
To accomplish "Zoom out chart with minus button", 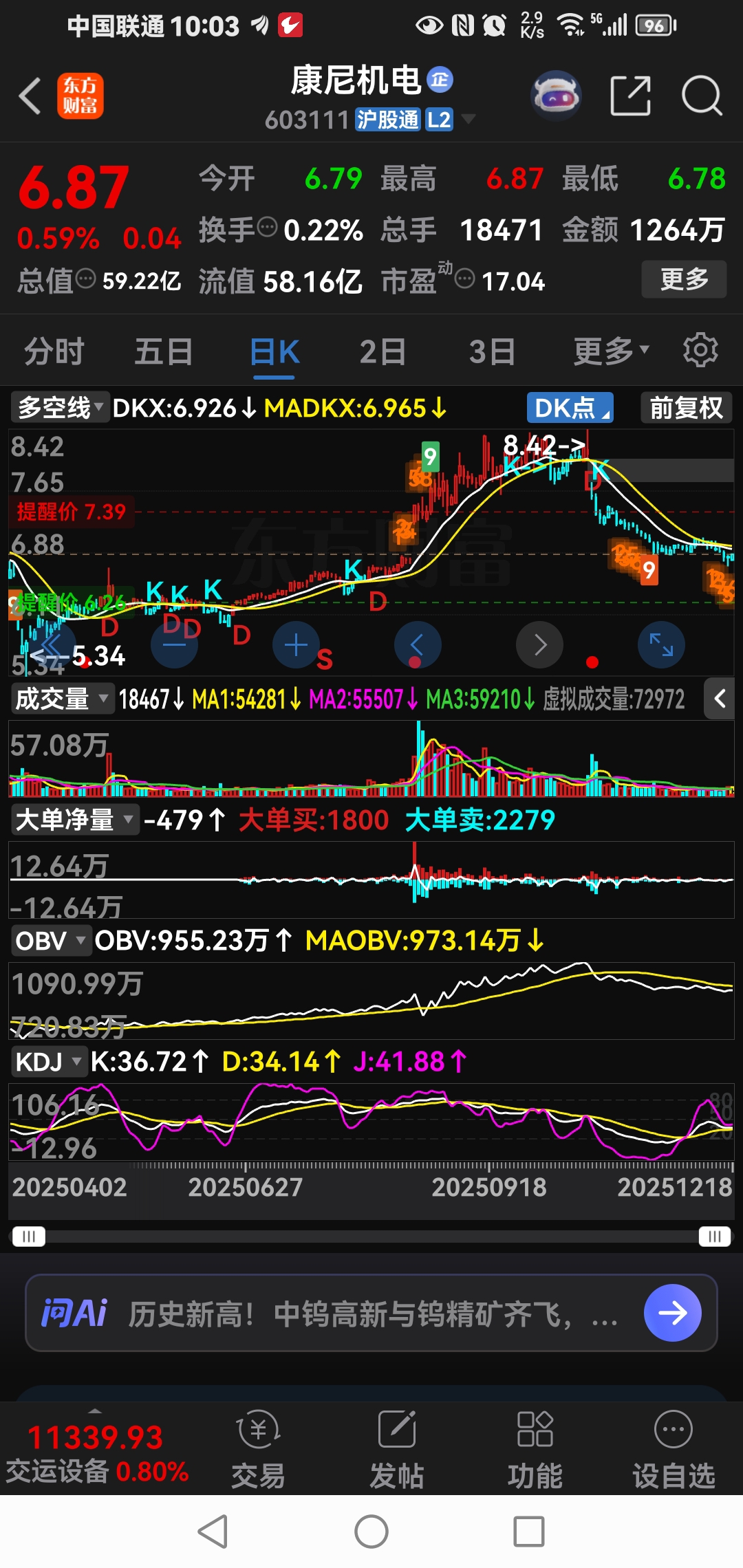I will [174, 645].
